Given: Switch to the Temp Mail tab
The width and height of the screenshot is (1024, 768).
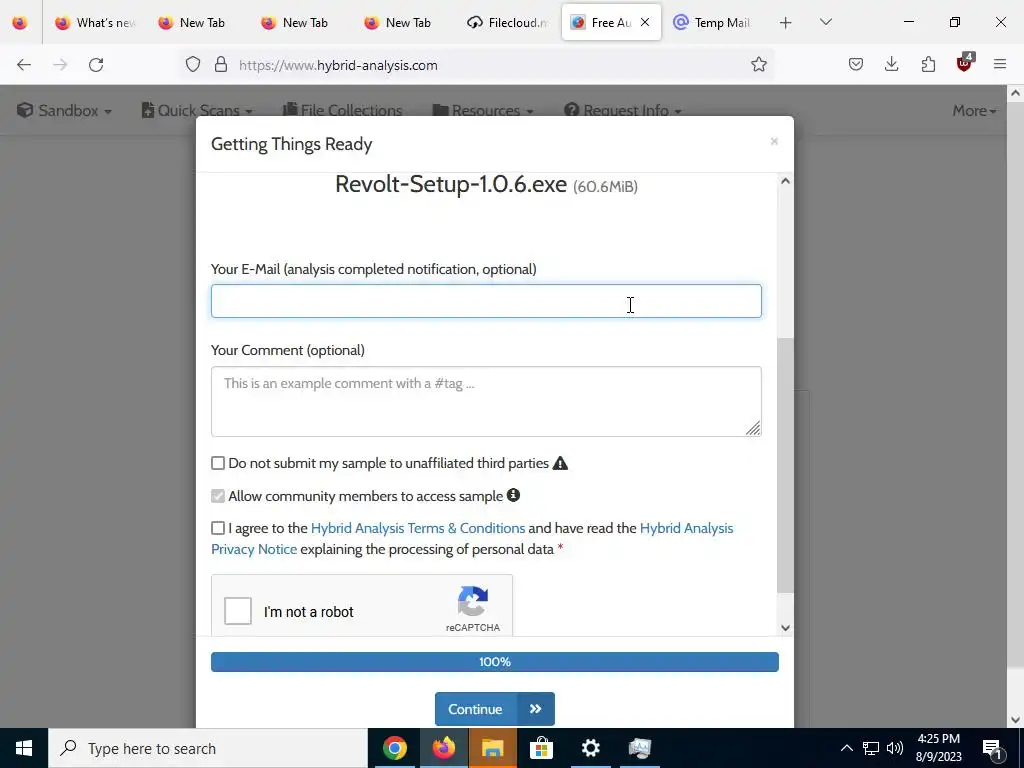Looking at the screenshot, I should [713, 23].
